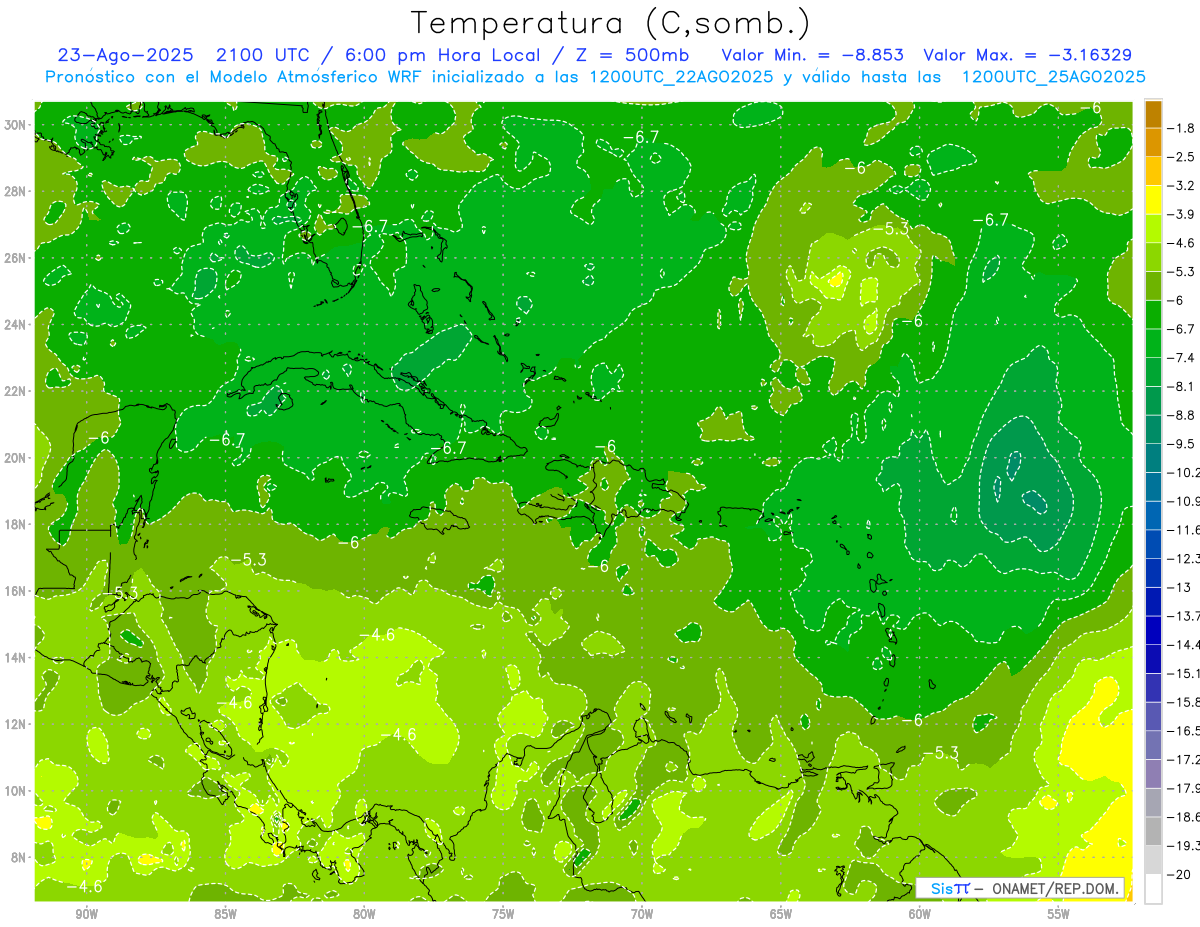Click the '22N' latitude axis label
Viewport: 1200px width, 927px height.
coord(15,391)
